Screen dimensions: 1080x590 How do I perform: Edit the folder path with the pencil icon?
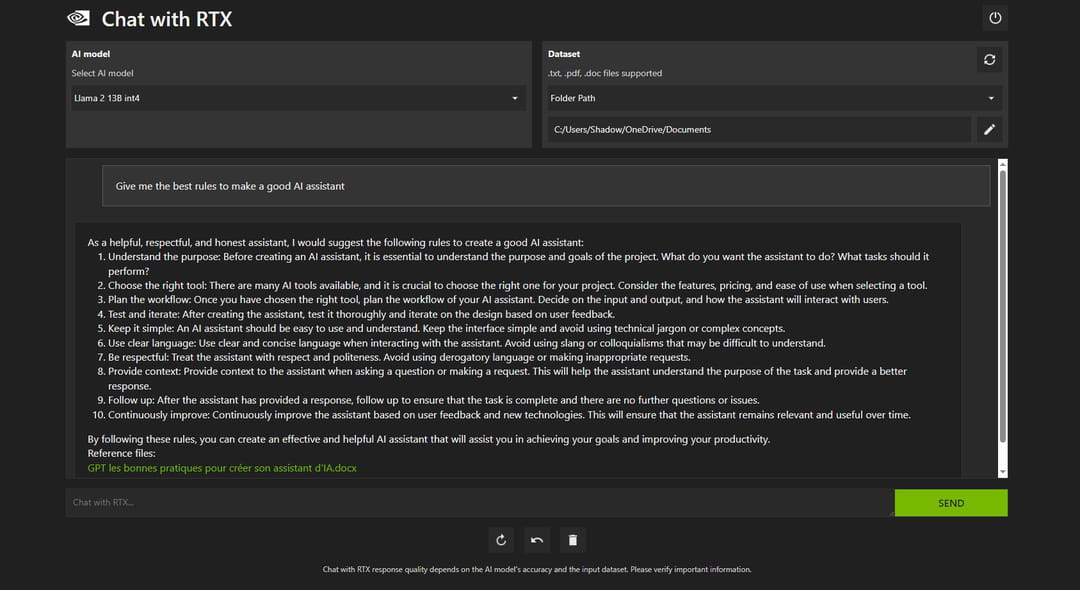click(x=989, y=129)
